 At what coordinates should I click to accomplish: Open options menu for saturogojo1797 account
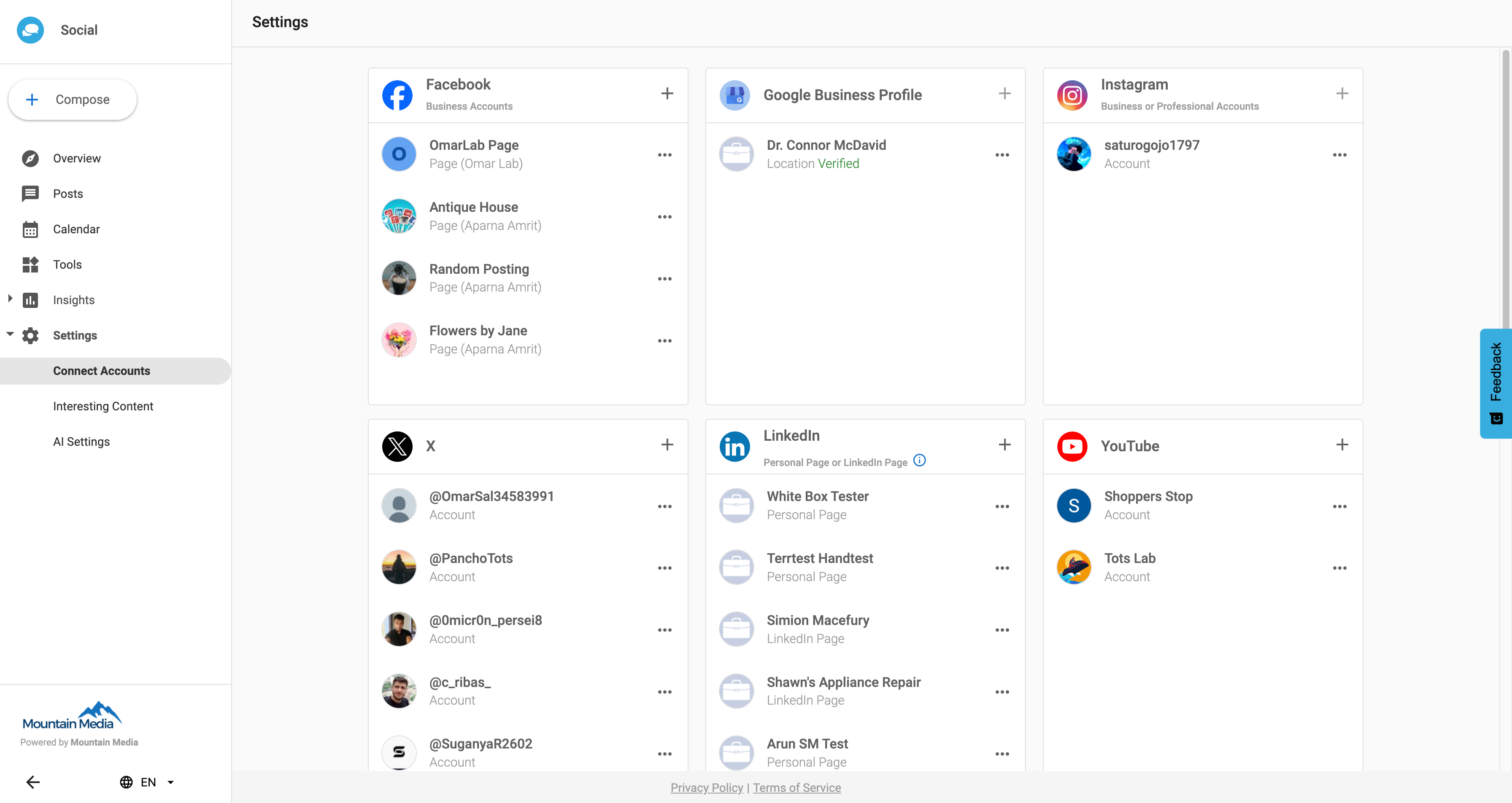click(1340, 154)
